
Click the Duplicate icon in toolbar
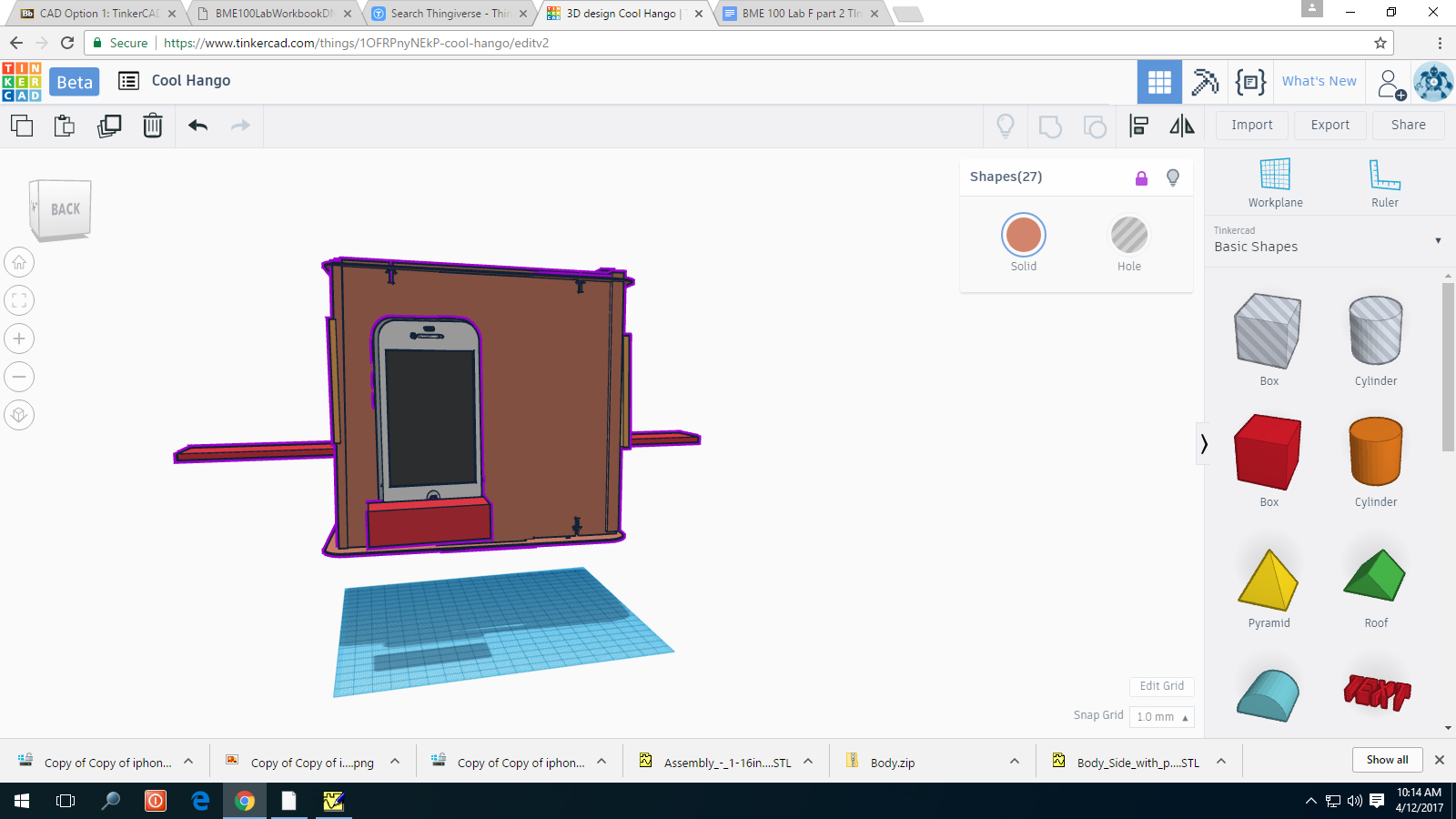109,126
